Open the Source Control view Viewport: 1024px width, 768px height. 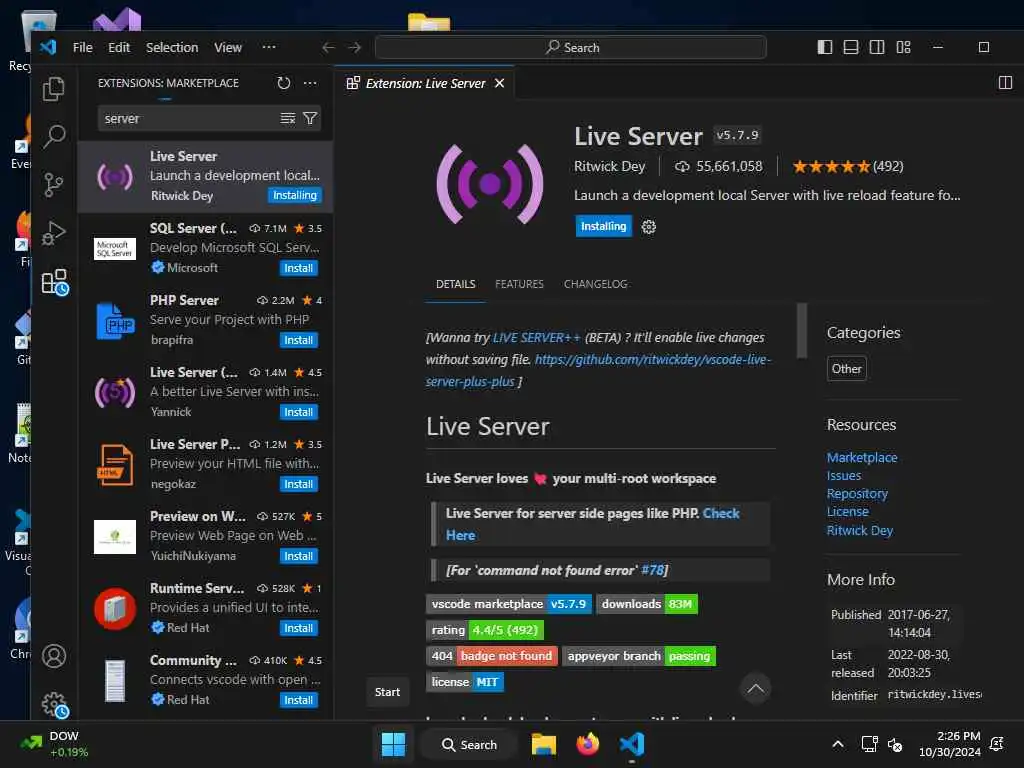(x=54, y=185)
